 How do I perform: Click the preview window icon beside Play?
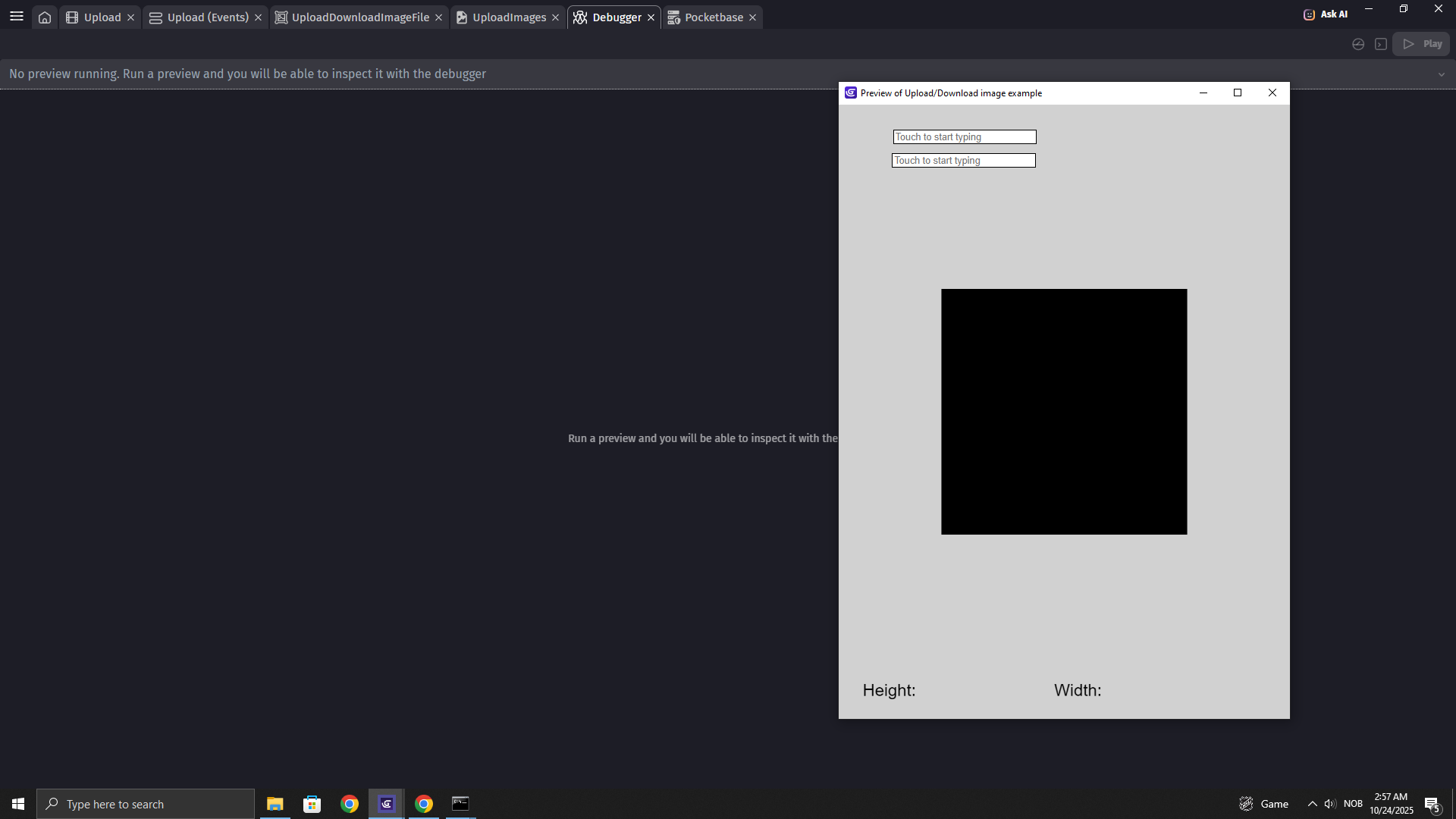tap(1381, 44)
